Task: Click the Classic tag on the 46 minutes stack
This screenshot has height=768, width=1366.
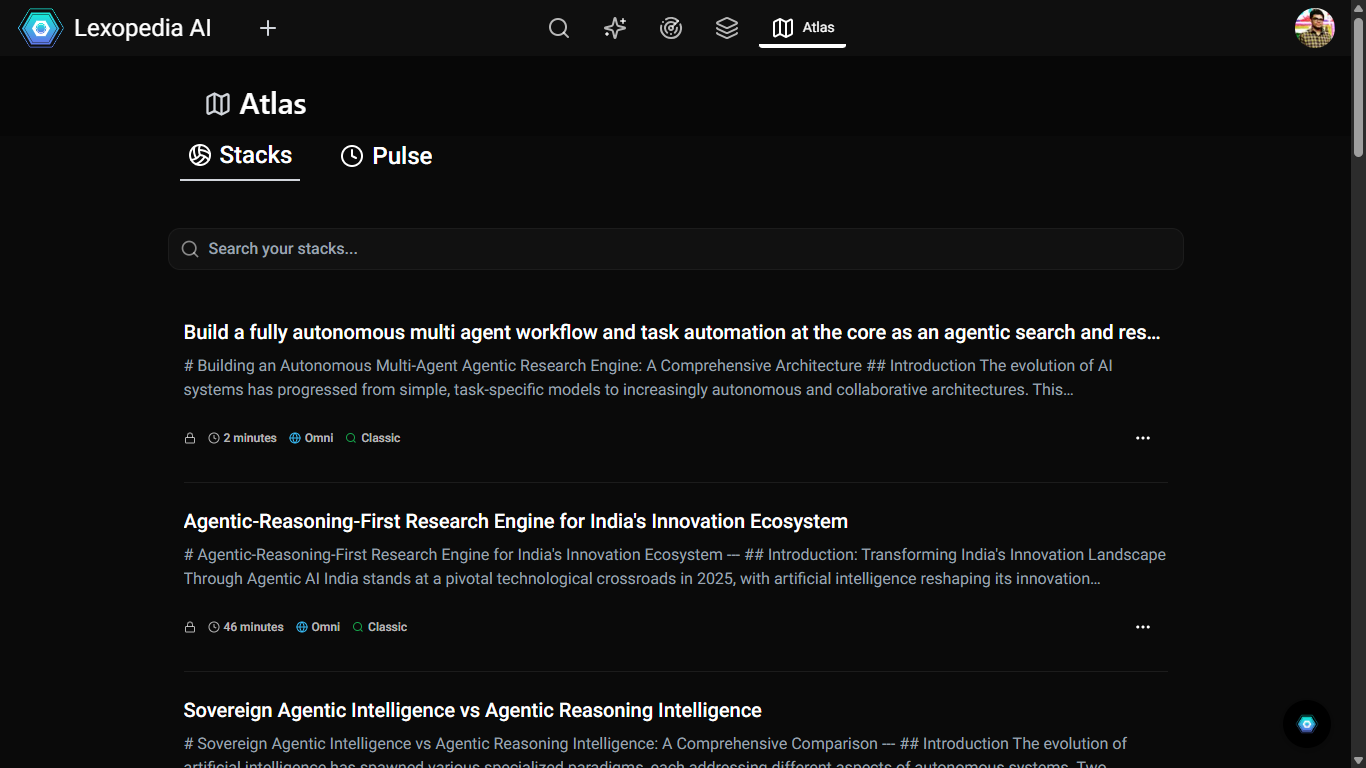Action: coord(380,627)
